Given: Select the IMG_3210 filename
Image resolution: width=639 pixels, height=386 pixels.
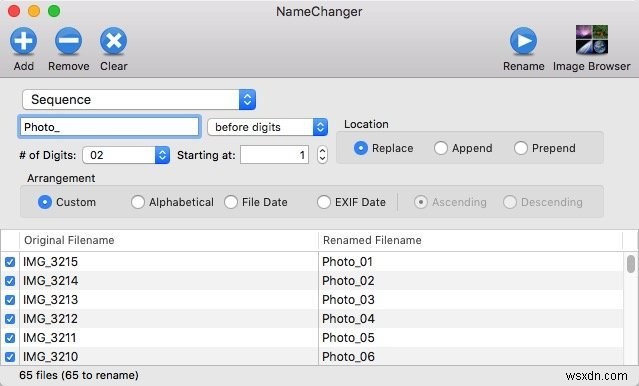Looking at the screenshot, I should 50,357.
